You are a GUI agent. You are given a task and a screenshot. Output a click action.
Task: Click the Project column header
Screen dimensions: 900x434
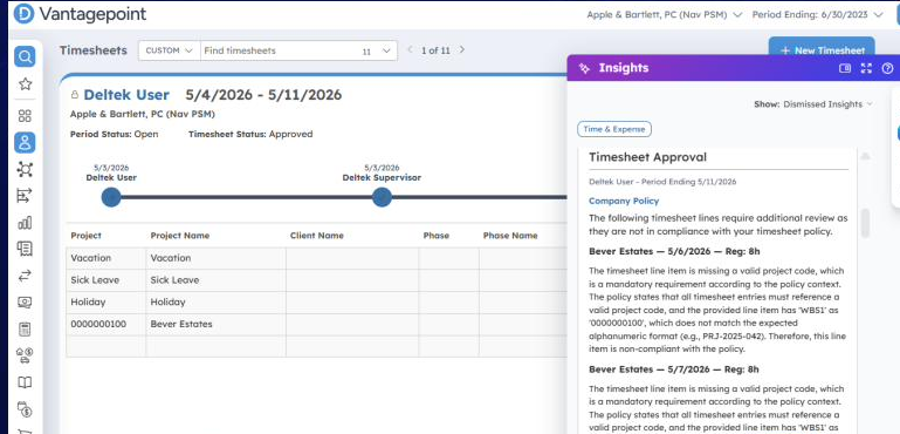(x=86, y=235)
